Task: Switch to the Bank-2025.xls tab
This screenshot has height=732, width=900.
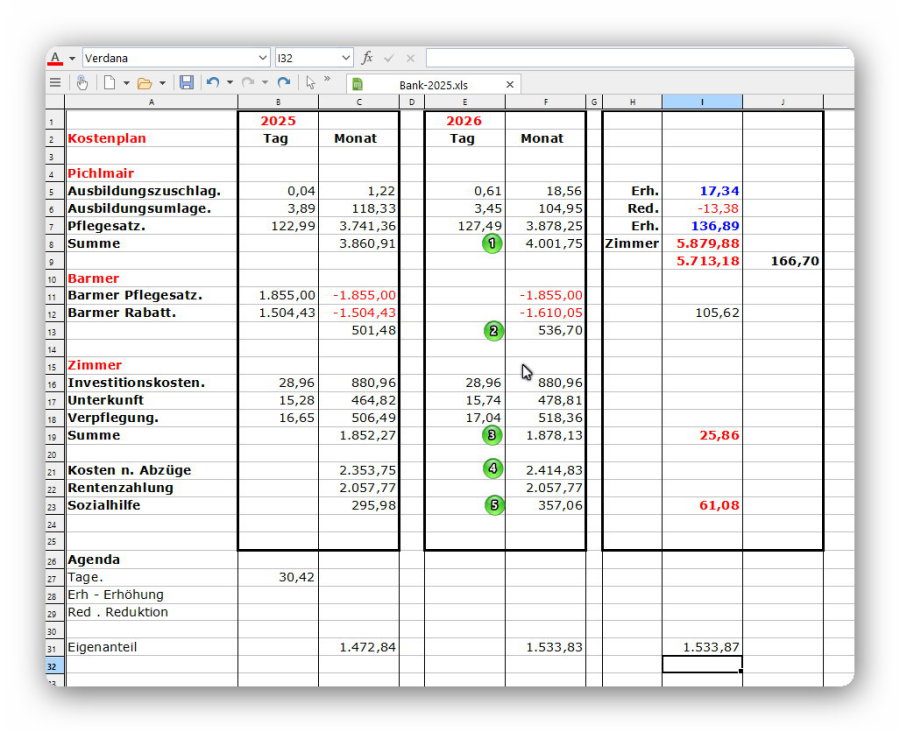Action: point(432,85)
